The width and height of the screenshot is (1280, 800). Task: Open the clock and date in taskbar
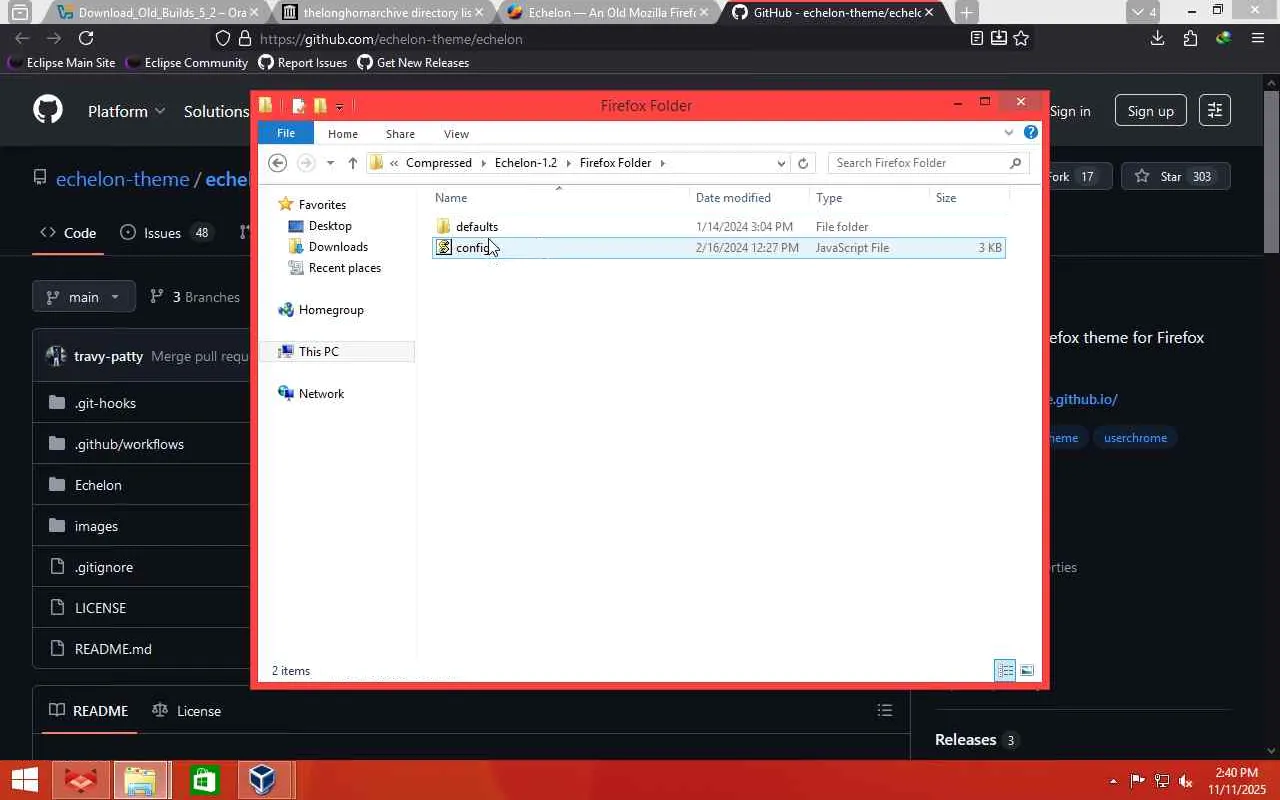pyautogui.click(x=1236, y=780)
